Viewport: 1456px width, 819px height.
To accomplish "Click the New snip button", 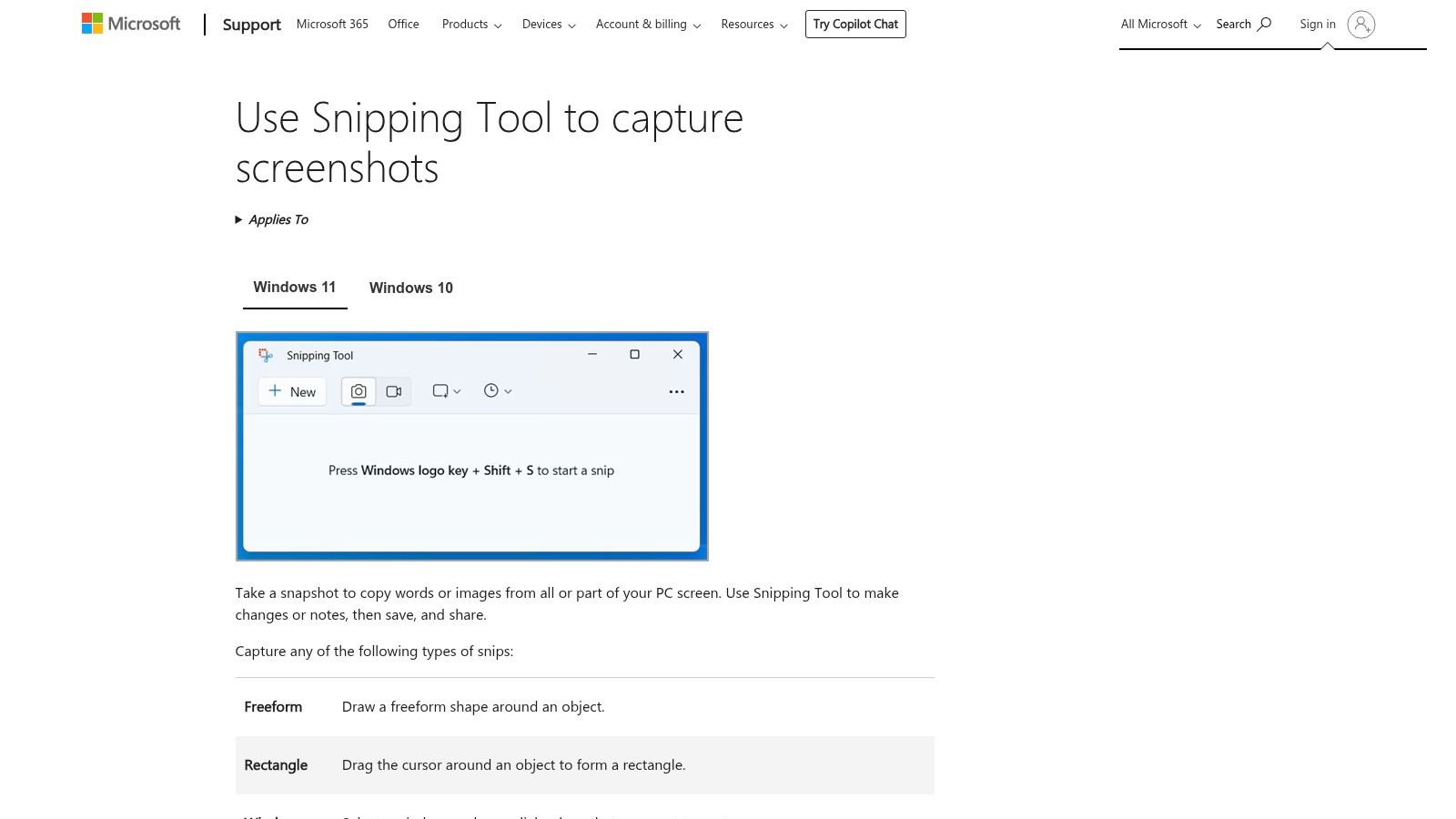I will (x=291, y=391).
